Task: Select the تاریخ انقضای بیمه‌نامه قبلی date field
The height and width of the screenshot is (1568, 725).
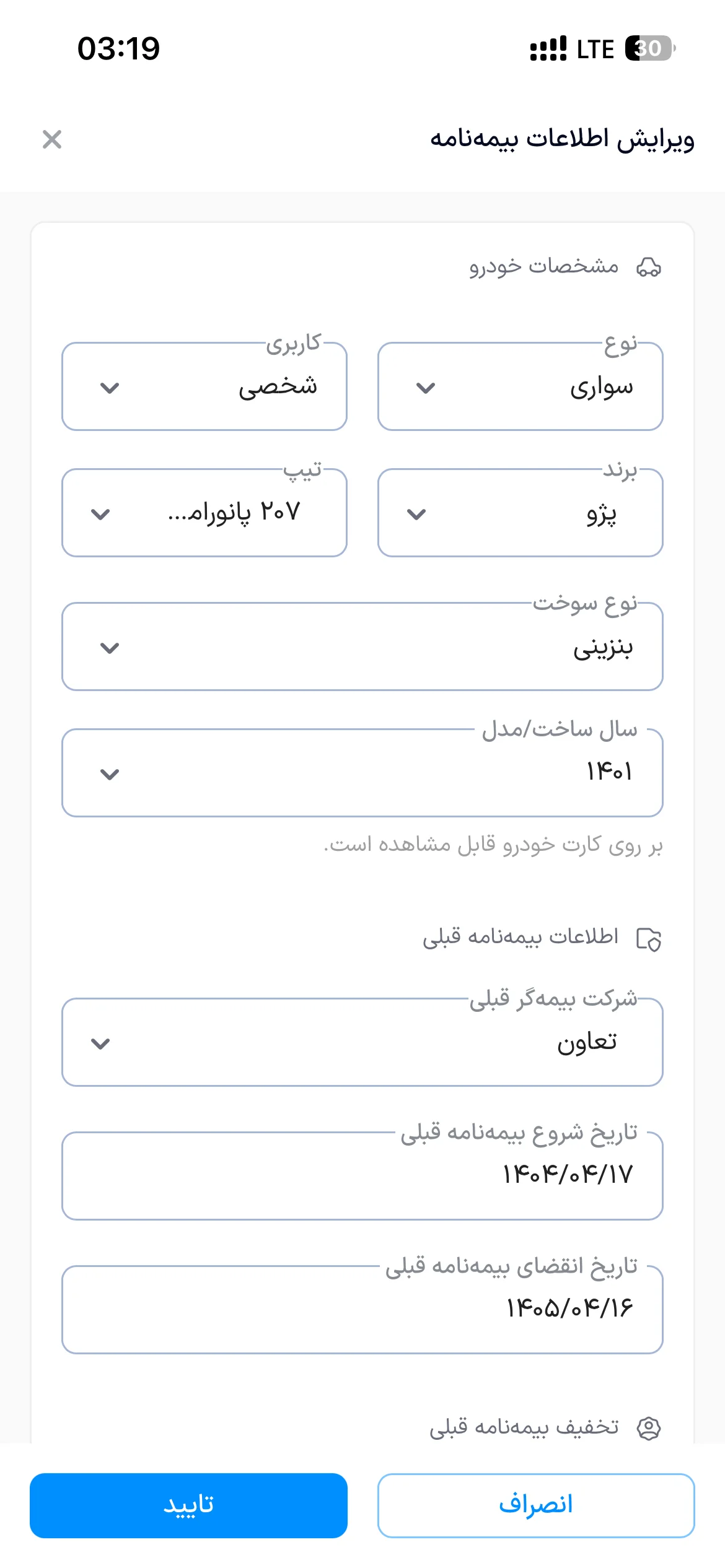Action: coord(362,1310)
